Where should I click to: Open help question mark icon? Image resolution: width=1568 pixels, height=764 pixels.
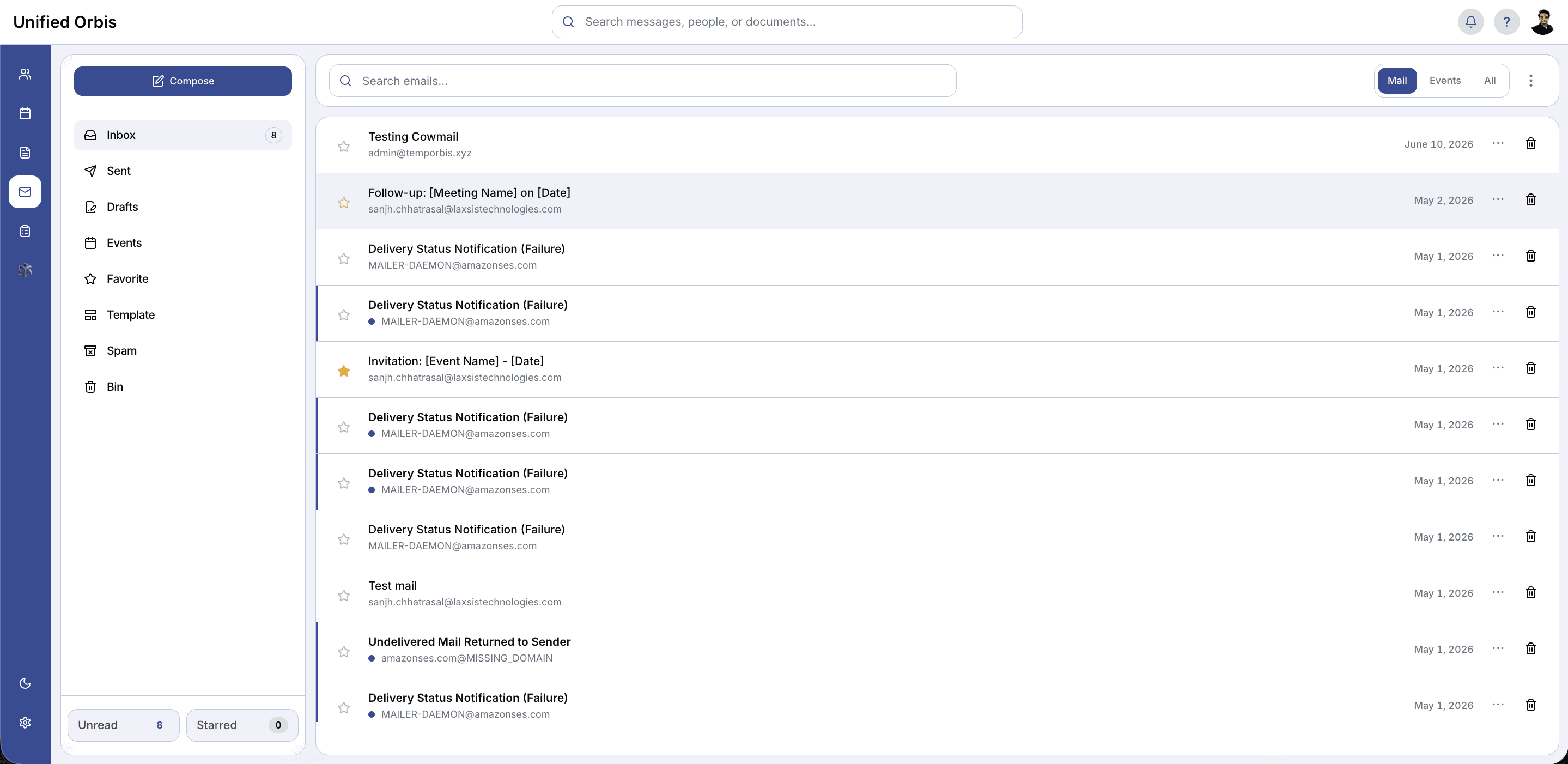click(x=1506, y=22)
